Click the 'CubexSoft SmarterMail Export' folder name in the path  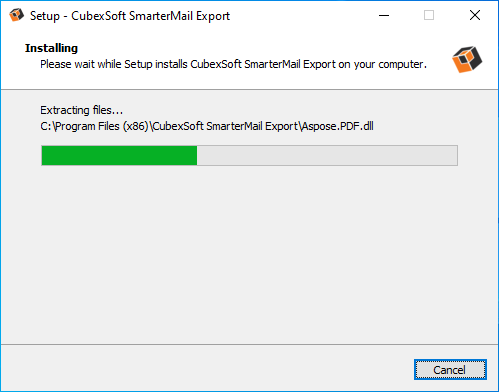point(225,126)
